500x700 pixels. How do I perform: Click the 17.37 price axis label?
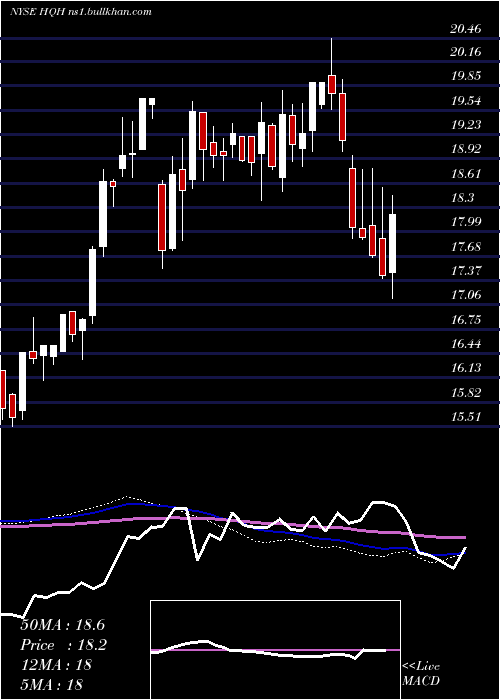[x=466, y=270]
